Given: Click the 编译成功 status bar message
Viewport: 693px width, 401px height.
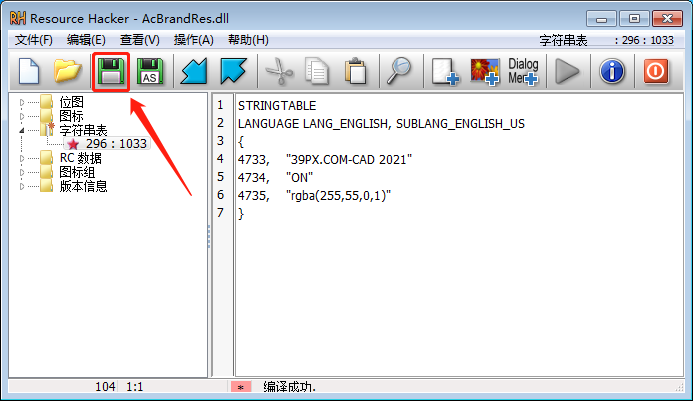Looking at the screenshot, I should (289, 387).
